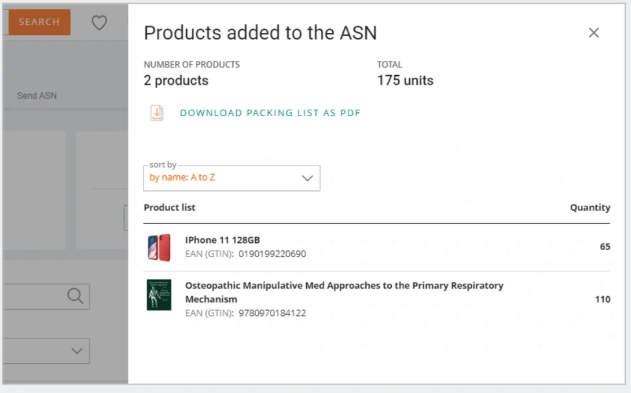Viewport: 631px width, 393px height.
Task: Click the Quantity column header
Action: coord(590,208)
